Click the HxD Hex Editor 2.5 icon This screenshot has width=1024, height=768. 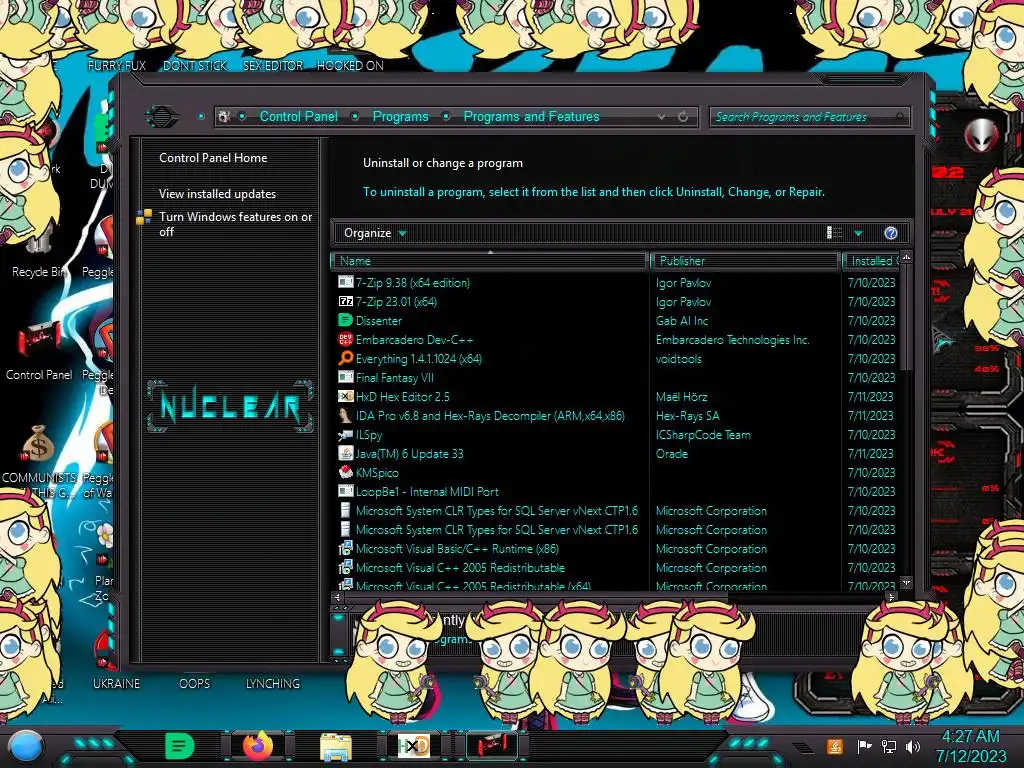click(x=345, y=396)
